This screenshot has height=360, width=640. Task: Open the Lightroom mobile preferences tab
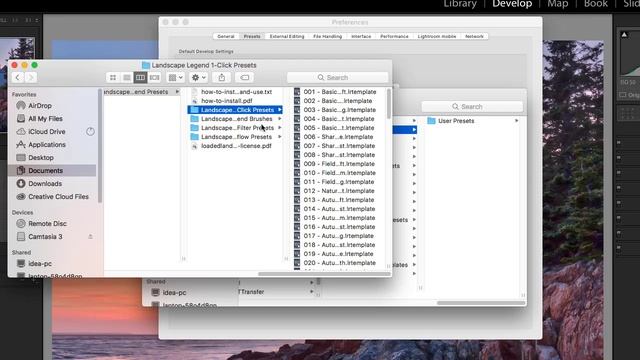(x=437, y=36)
